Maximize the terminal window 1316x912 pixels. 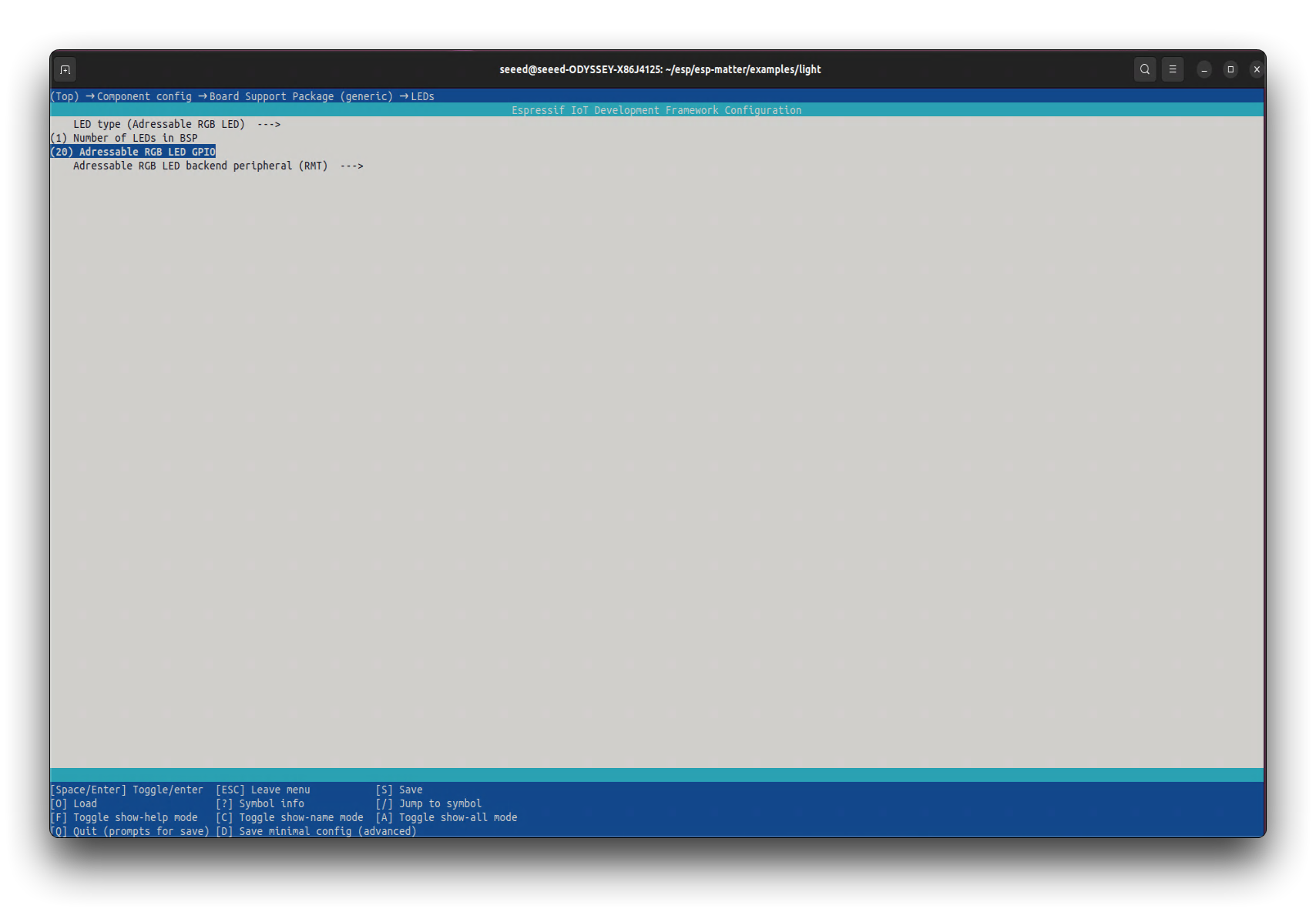coord(1230,69)
